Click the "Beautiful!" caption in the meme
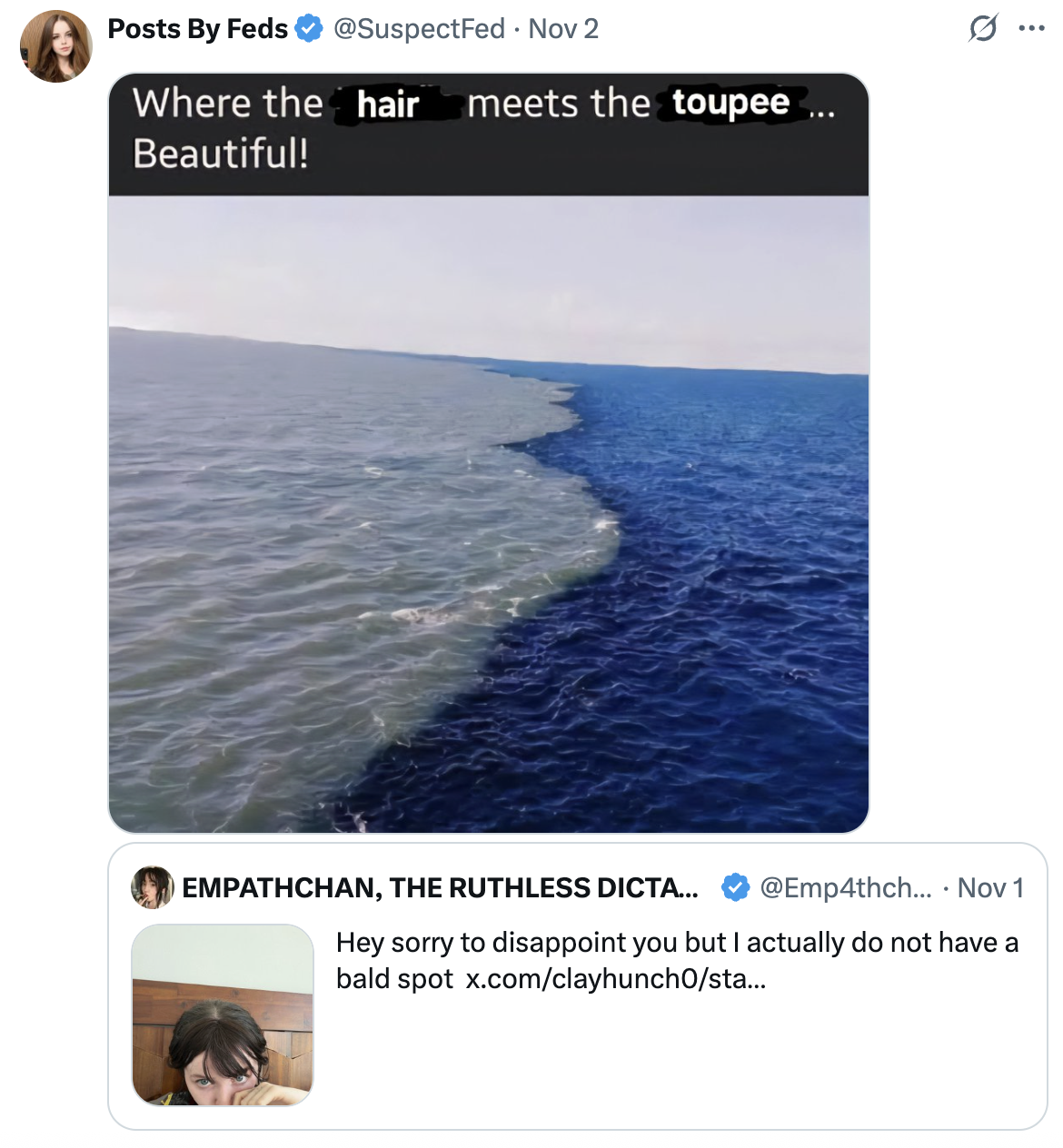Screen dimensions: 1063x1148 pos(221,153)
